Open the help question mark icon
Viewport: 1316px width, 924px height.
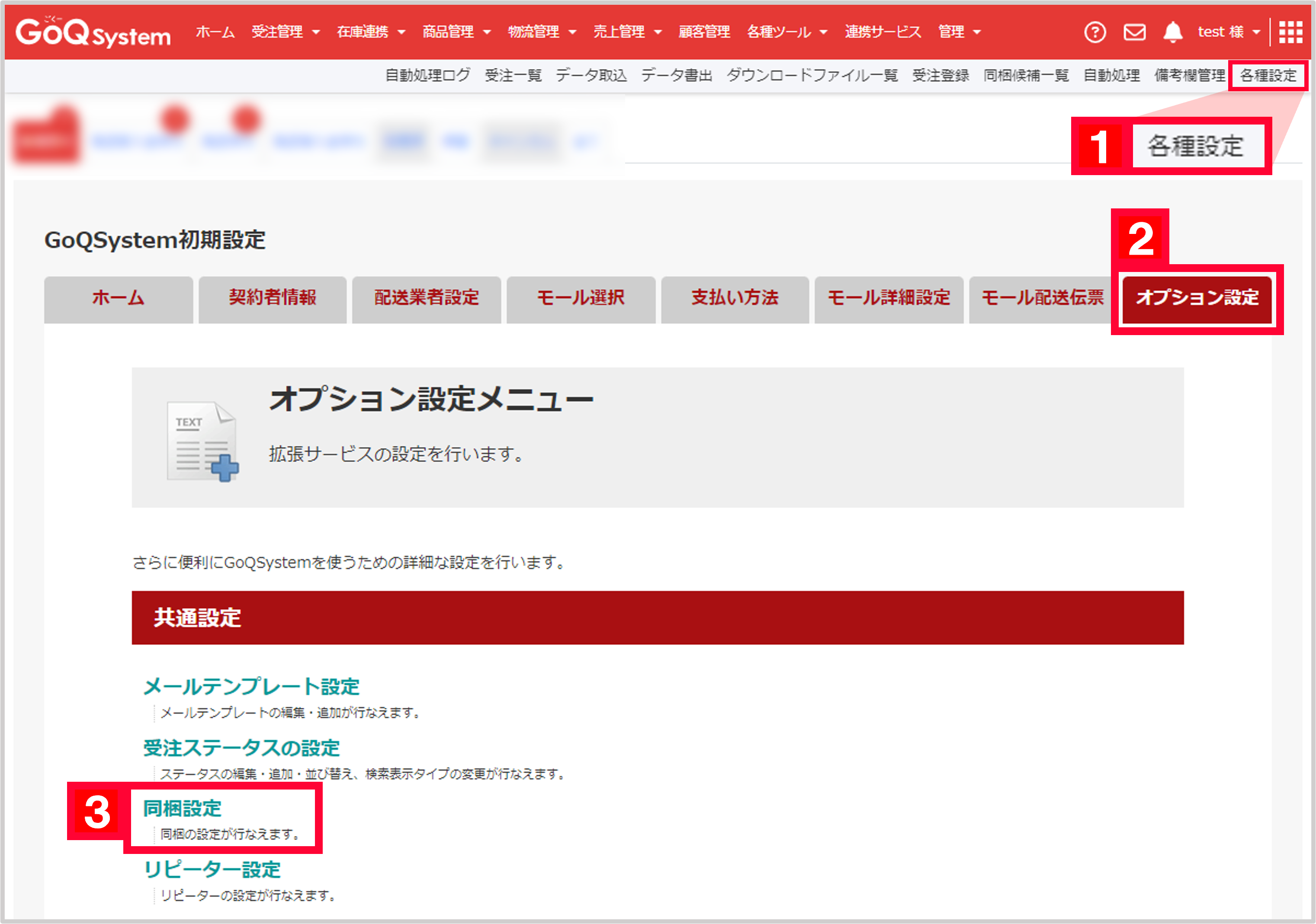coord(1095,32)
